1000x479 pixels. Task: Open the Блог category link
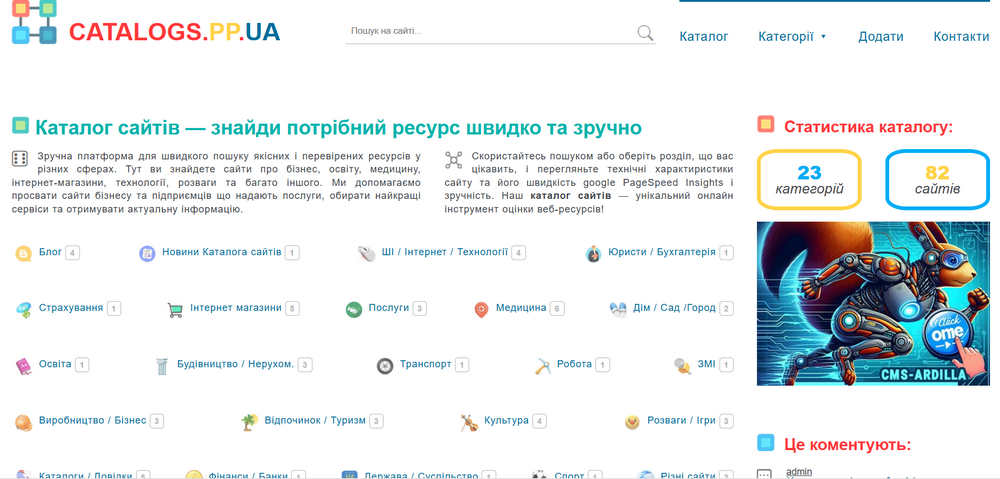click(x=50, y=252)
